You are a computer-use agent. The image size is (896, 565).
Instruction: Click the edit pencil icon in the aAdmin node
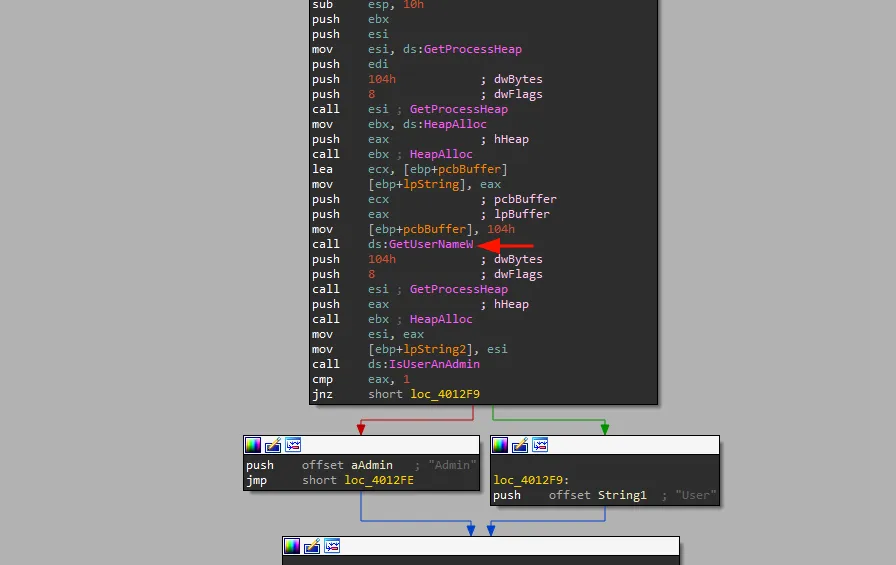click(x=273, y=445)
